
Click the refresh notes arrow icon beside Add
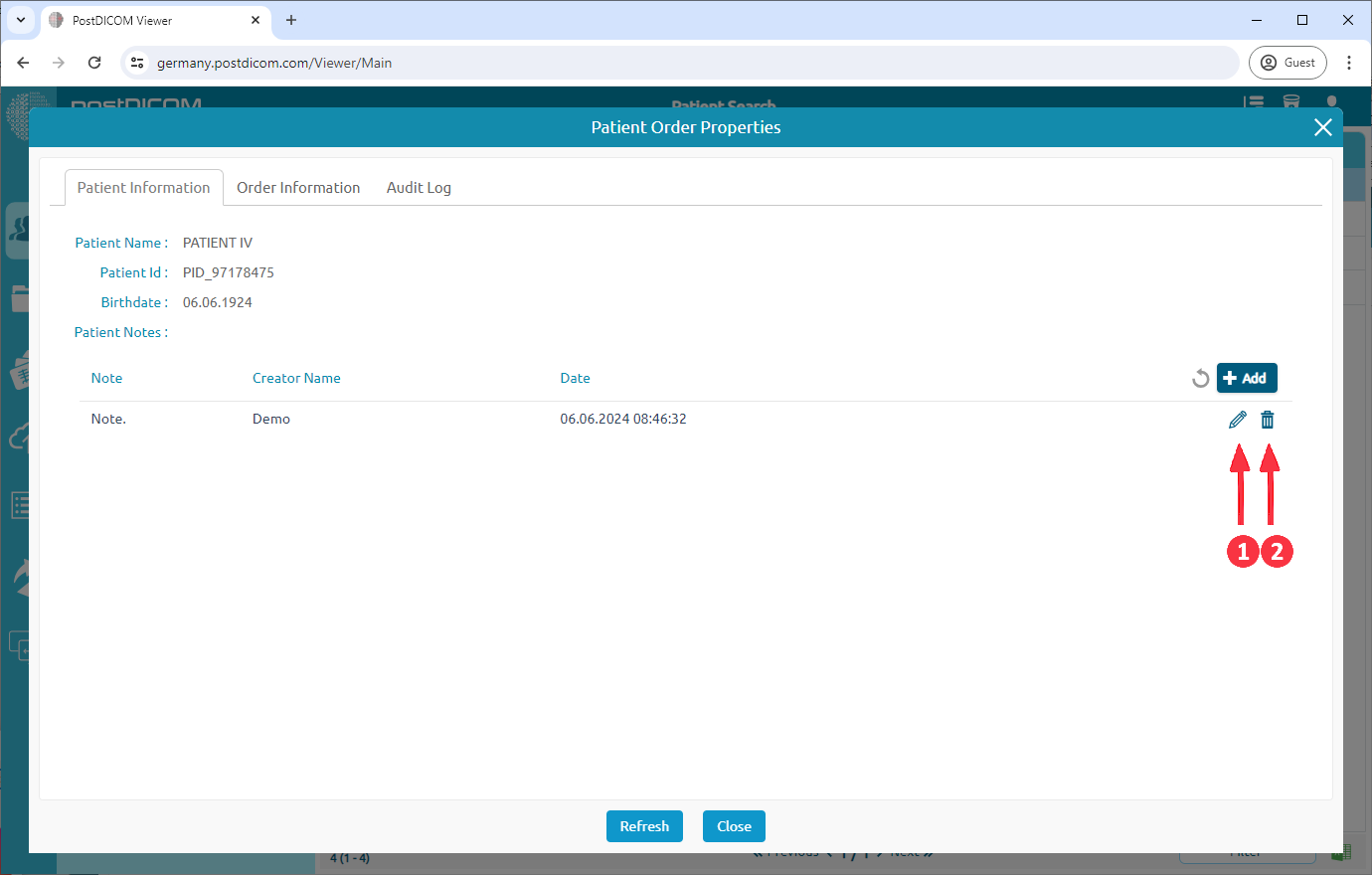coord(1200,379)
